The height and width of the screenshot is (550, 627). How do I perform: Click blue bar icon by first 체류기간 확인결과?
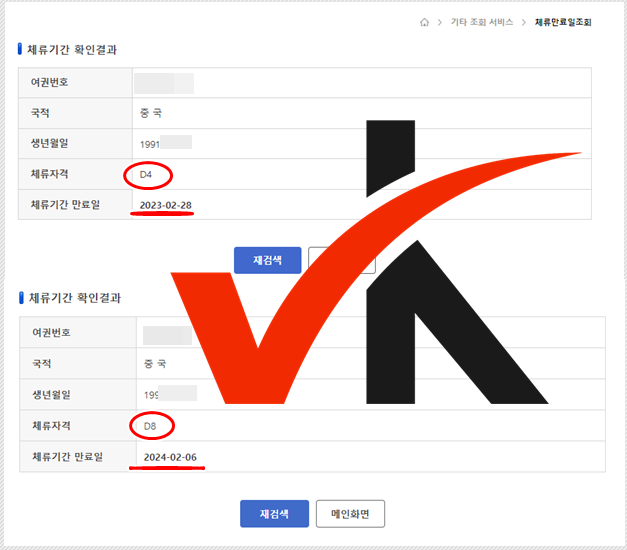20,49
